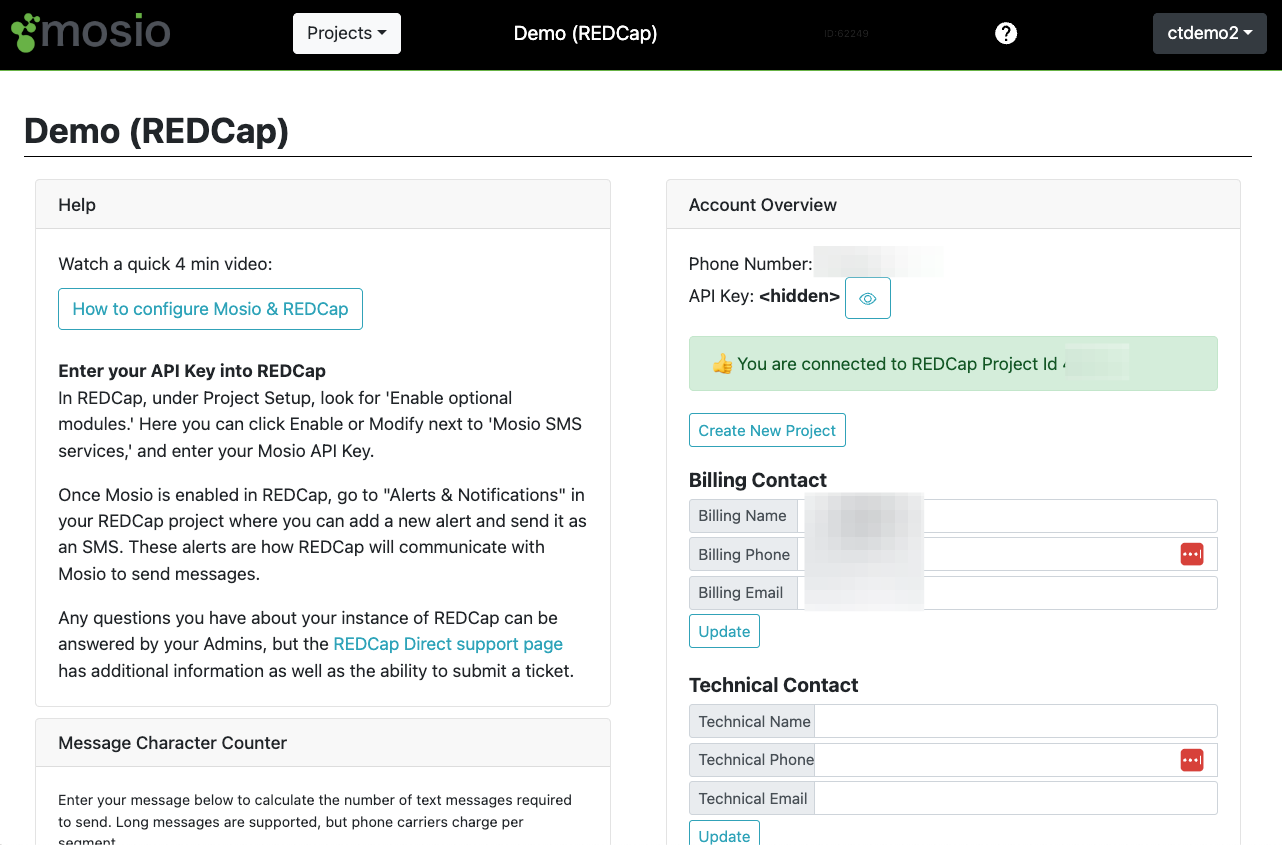
Task: Click the Mosio logo
Action: click(x=90, y=33)
